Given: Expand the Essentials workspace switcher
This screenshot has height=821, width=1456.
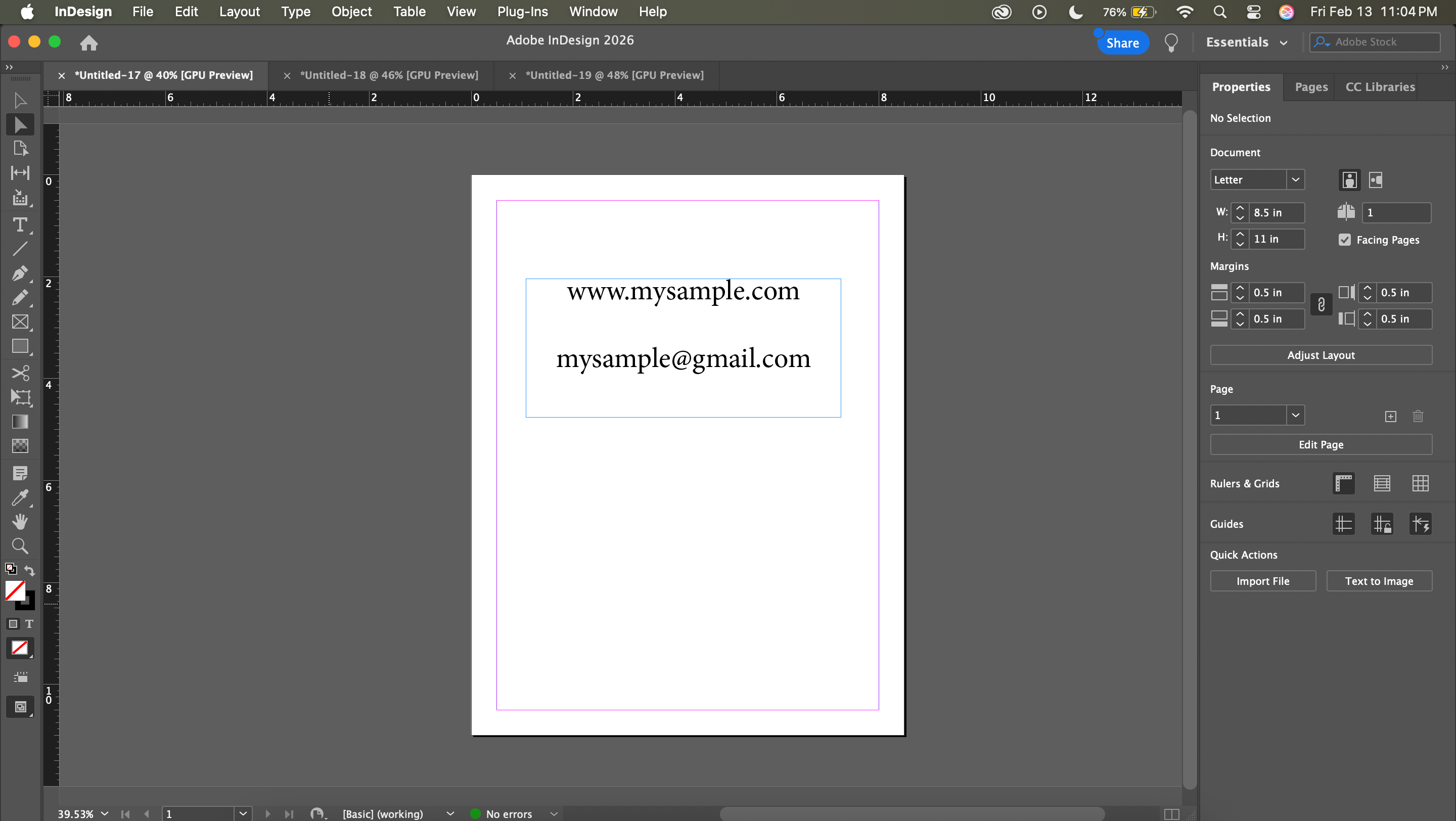Looking at the screenshot, I should click(1246, 42).
